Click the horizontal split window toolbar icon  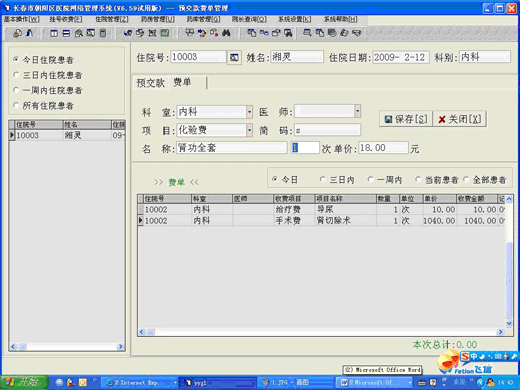[66, 33]
